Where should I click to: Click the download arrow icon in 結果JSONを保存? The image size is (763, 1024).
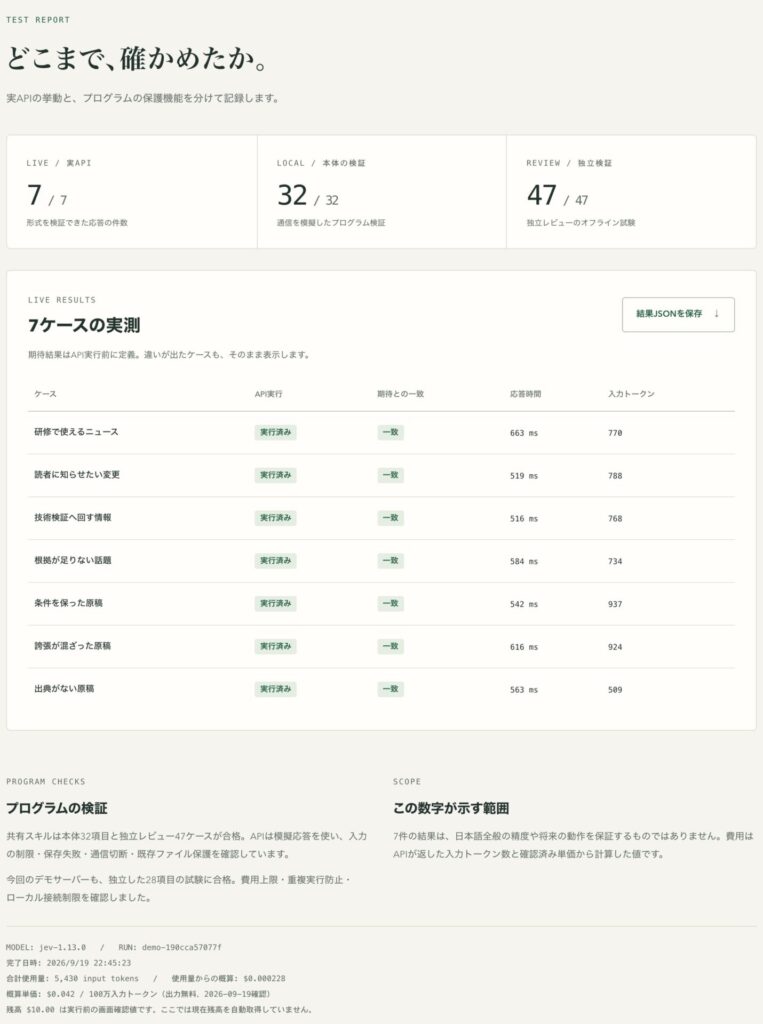717,314
